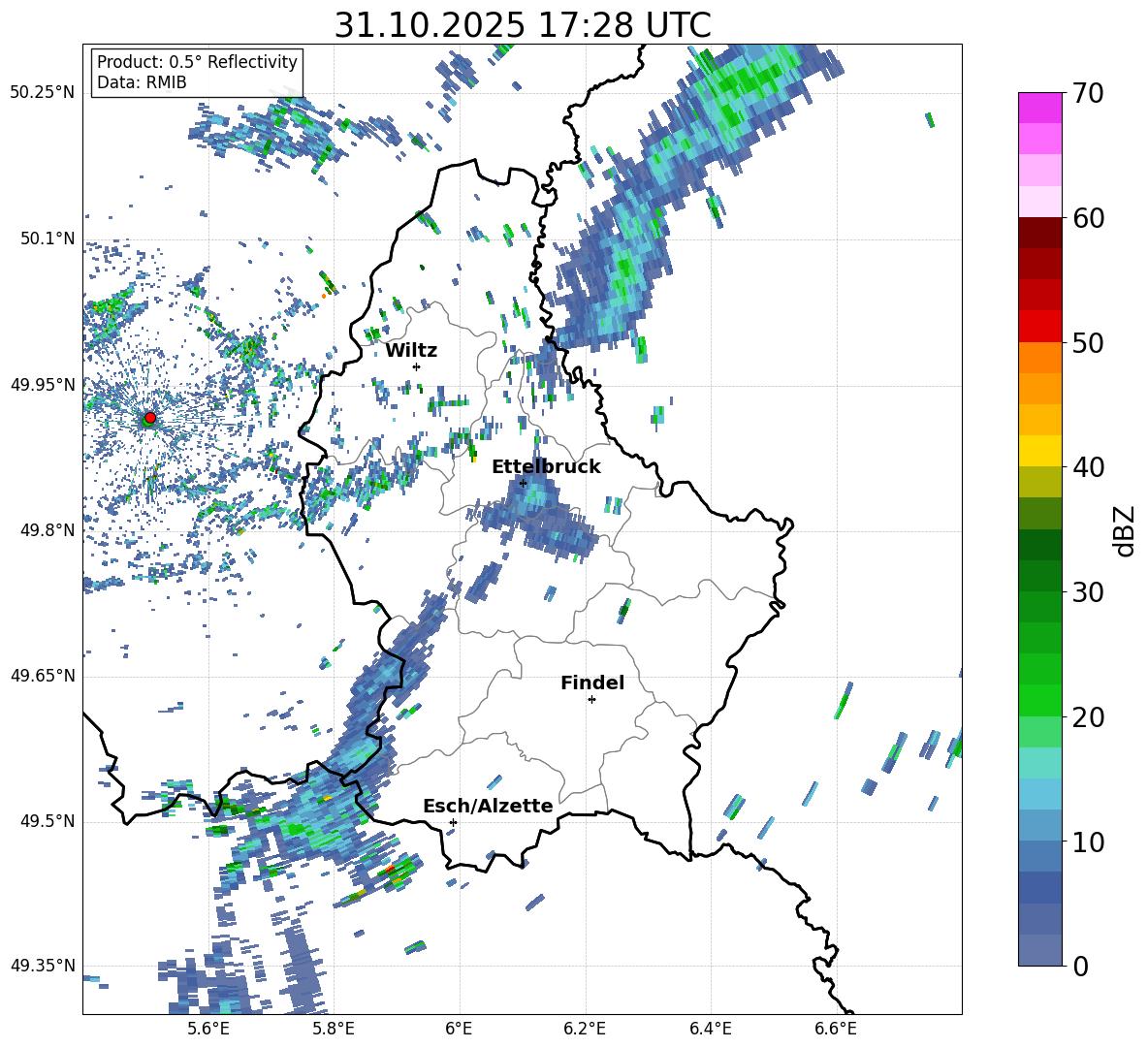Pick the orange swatch just below 50
The height and width of the screenshot is (1048, 1148).
(x=1040, y=358)
